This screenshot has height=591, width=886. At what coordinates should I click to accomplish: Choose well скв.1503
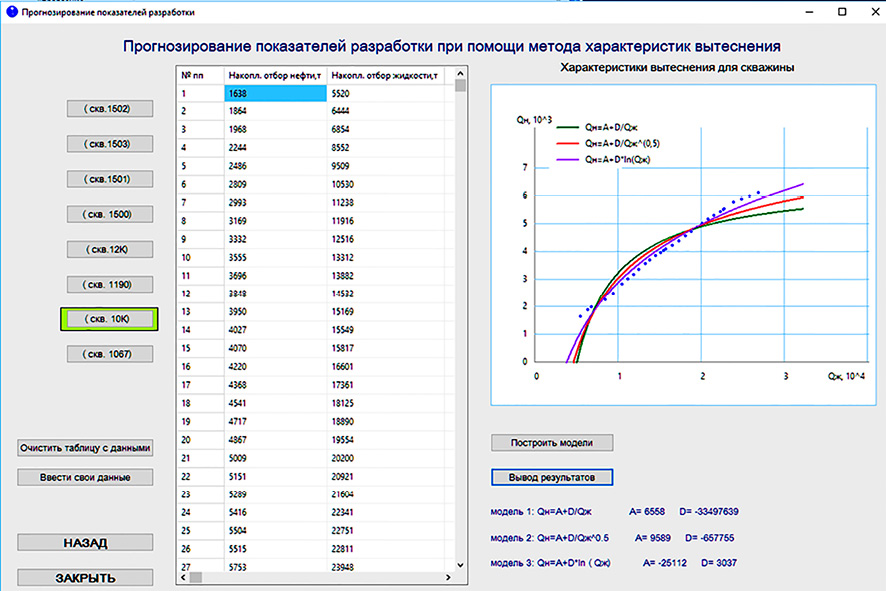point(110,144)
